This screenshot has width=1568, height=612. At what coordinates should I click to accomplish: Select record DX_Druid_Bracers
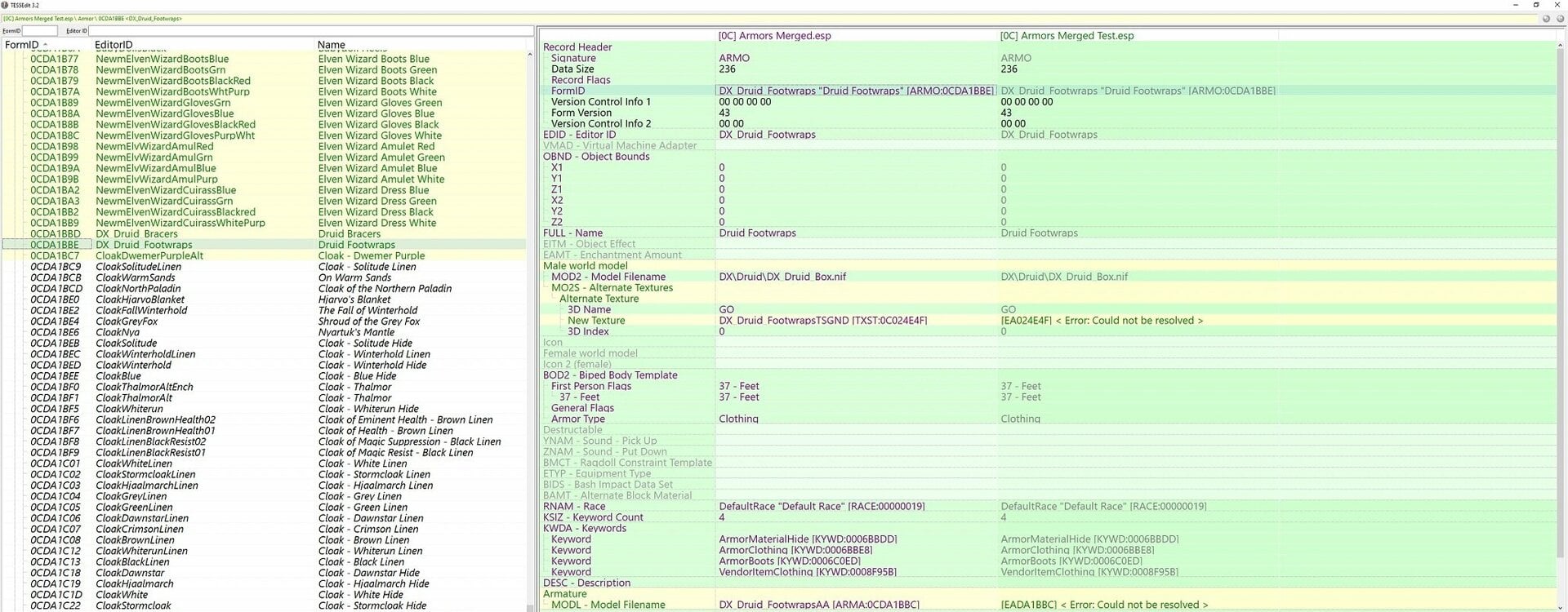coord(136,233)
